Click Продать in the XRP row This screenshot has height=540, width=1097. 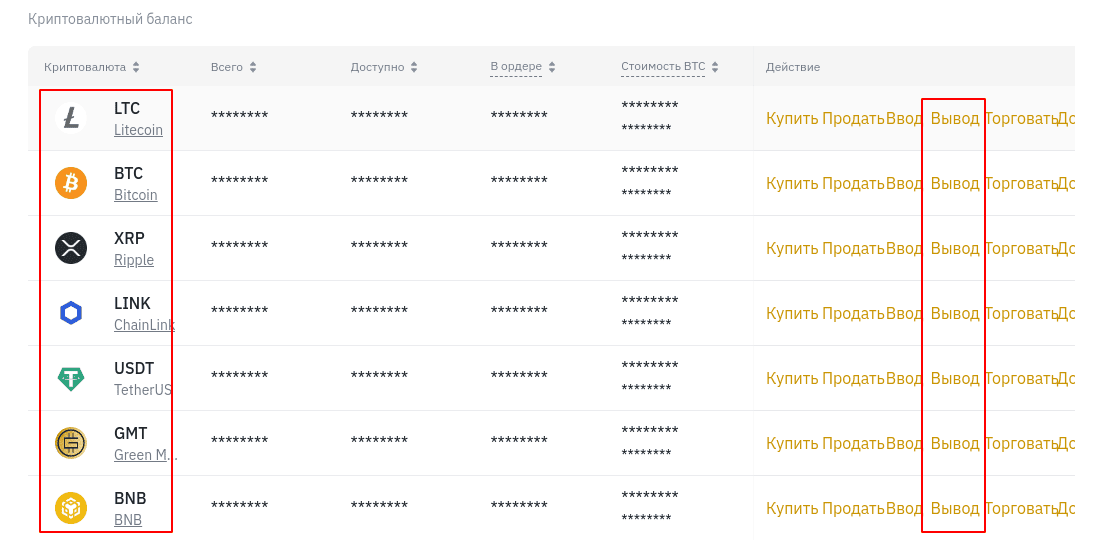tap(854, 248)
